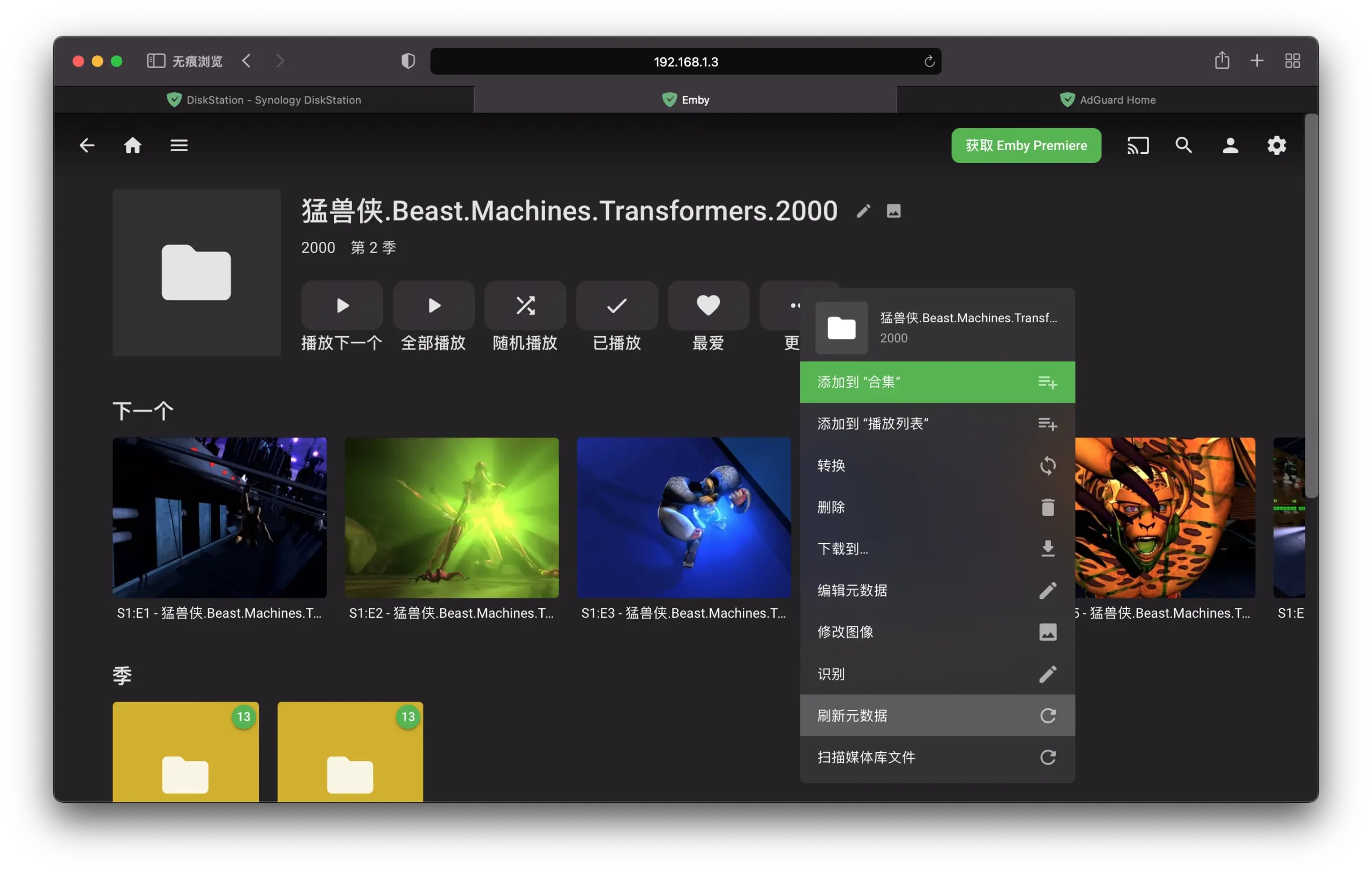Go back with Emby's back arrow

pyautogui.click(x=87, y=145)
